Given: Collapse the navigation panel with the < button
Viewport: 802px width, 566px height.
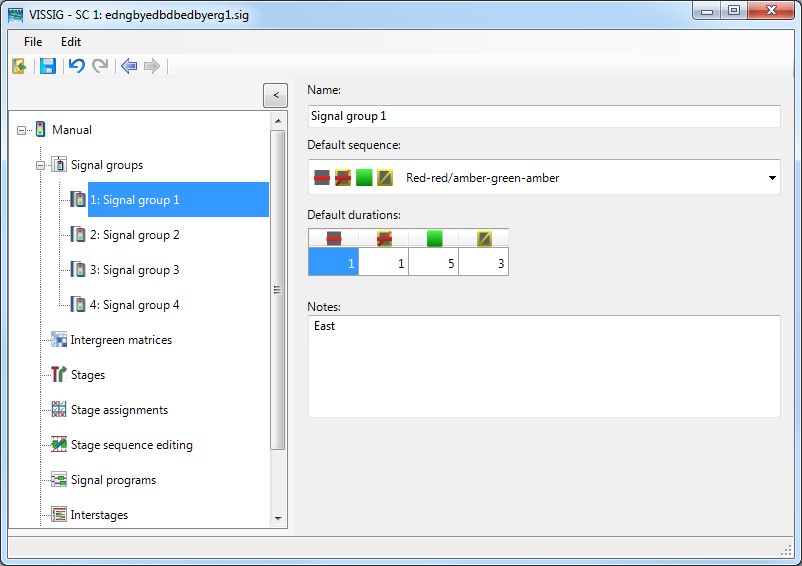Looking at the screenshot, I should tap(275, 95).
